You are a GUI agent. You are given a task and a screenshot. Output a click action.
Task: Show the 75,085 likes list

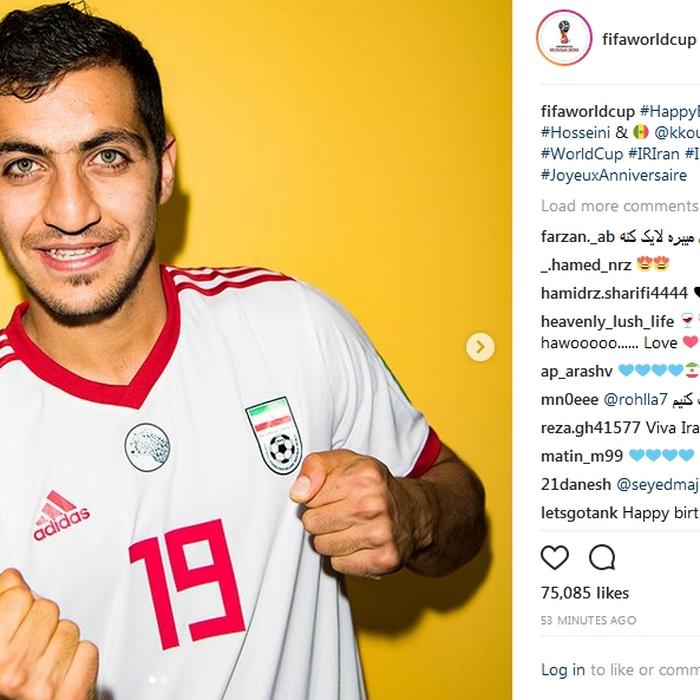[585, 593]
